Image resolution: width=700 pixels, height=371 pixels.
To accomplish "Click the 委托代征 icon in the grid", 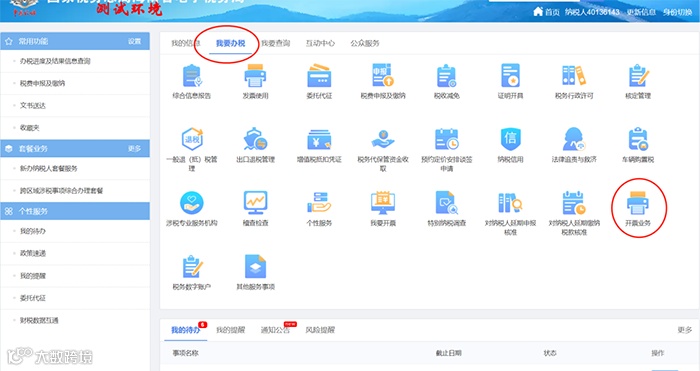I will (319, 75).
